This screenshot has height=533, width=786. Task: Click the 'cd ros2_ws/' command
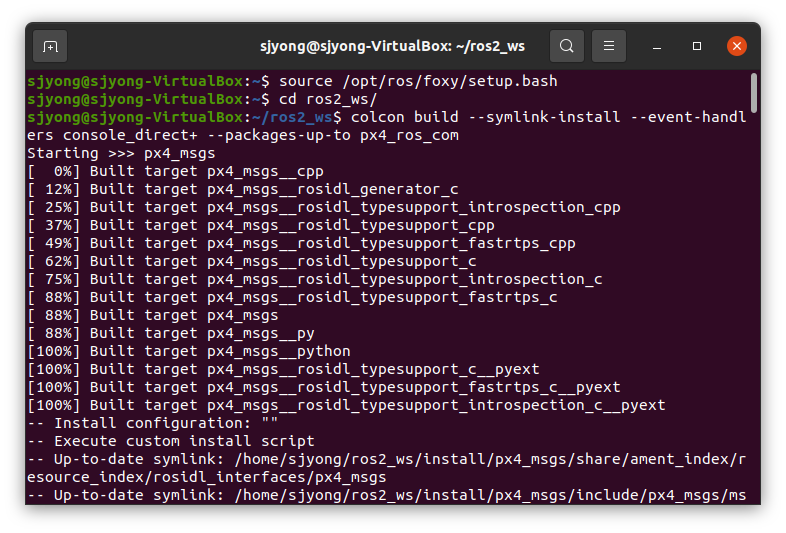[327, 99]
